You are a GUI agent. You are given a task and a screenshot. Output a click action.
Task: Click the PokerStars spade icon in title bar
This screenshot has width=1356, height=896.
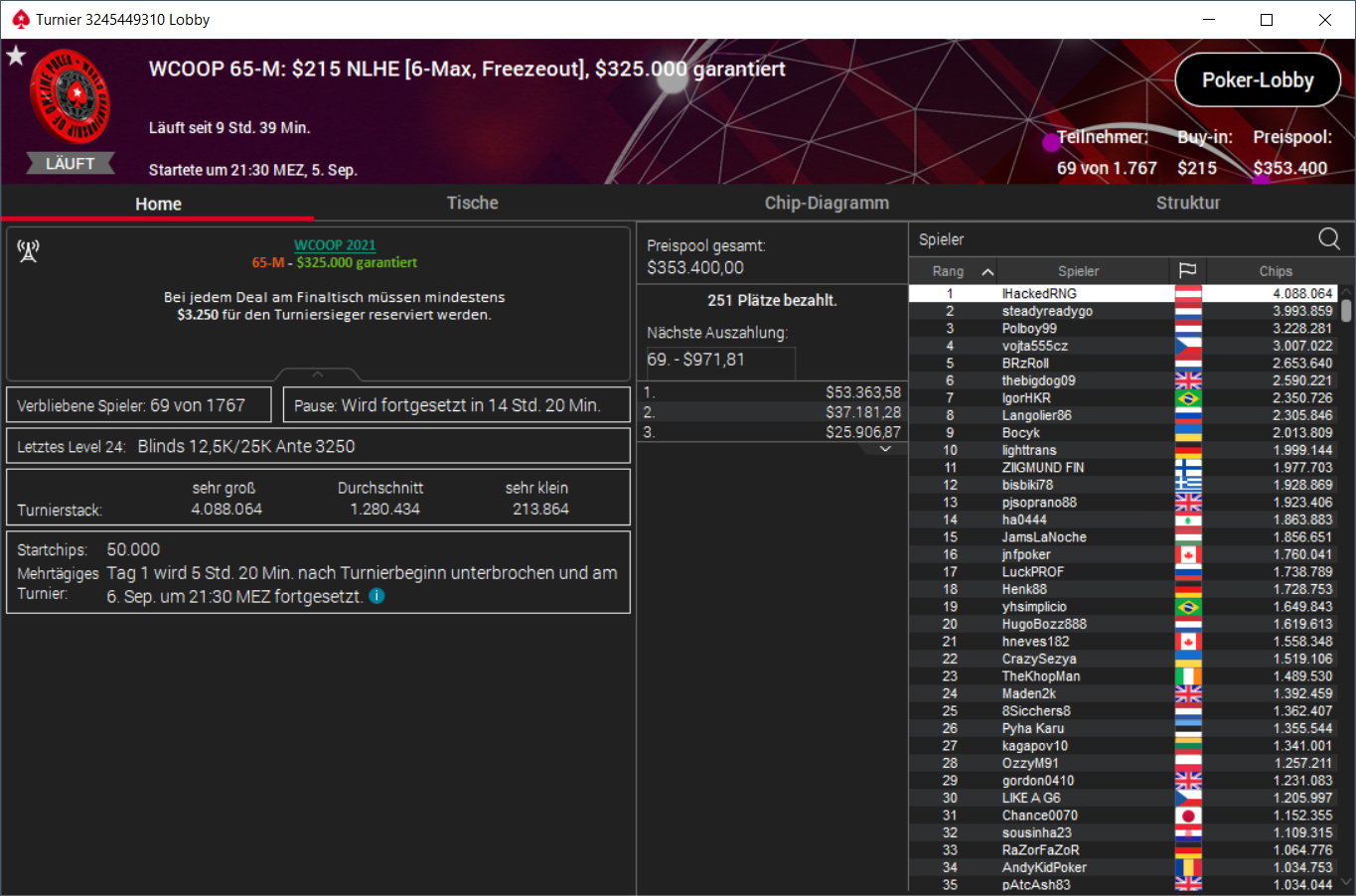(20, 19)
